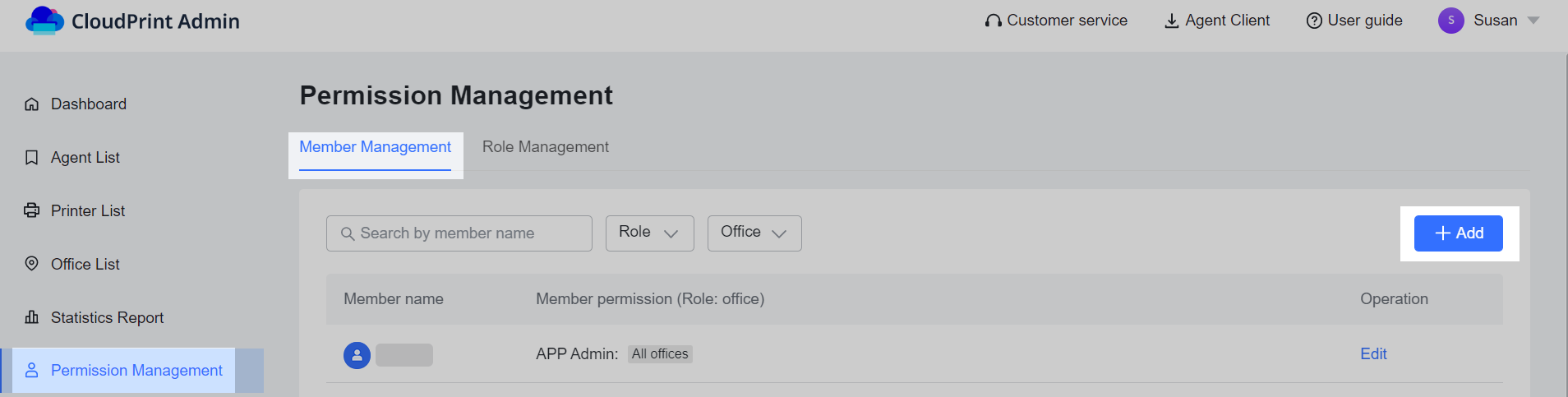
Task: Switch to the Role Management tab
Action: click(546, 147)
